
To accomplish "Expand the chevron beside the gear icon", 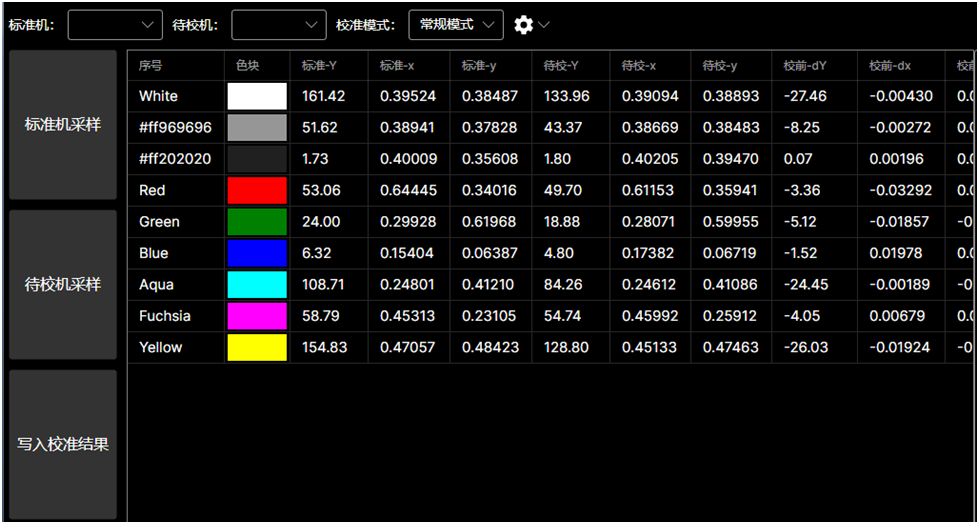I will coord(543,25).
